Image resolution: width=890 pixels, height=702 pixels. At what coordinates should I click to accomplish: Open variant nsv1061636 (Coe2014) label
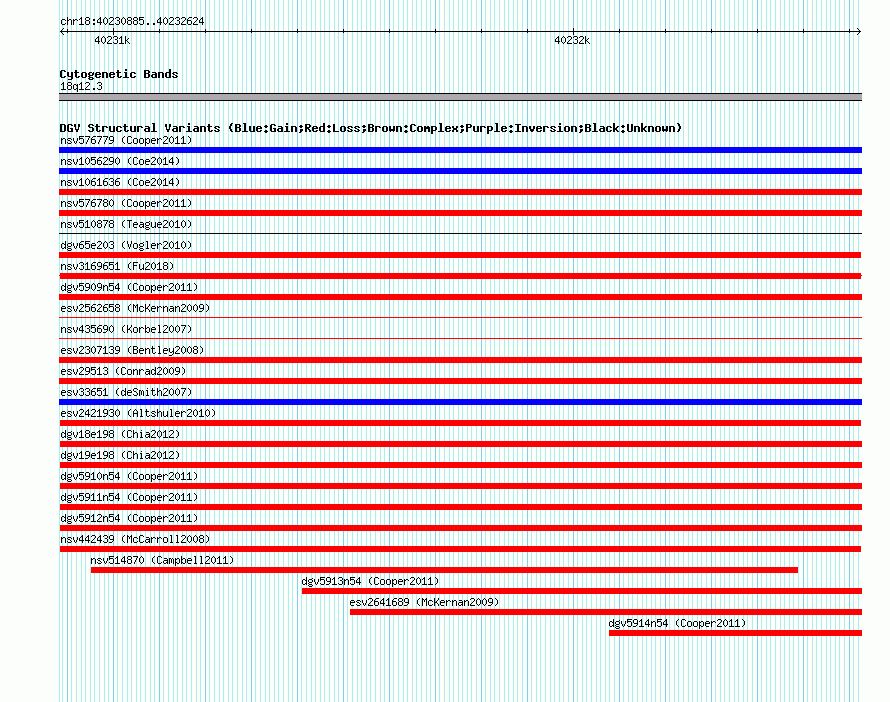(120, 182)
